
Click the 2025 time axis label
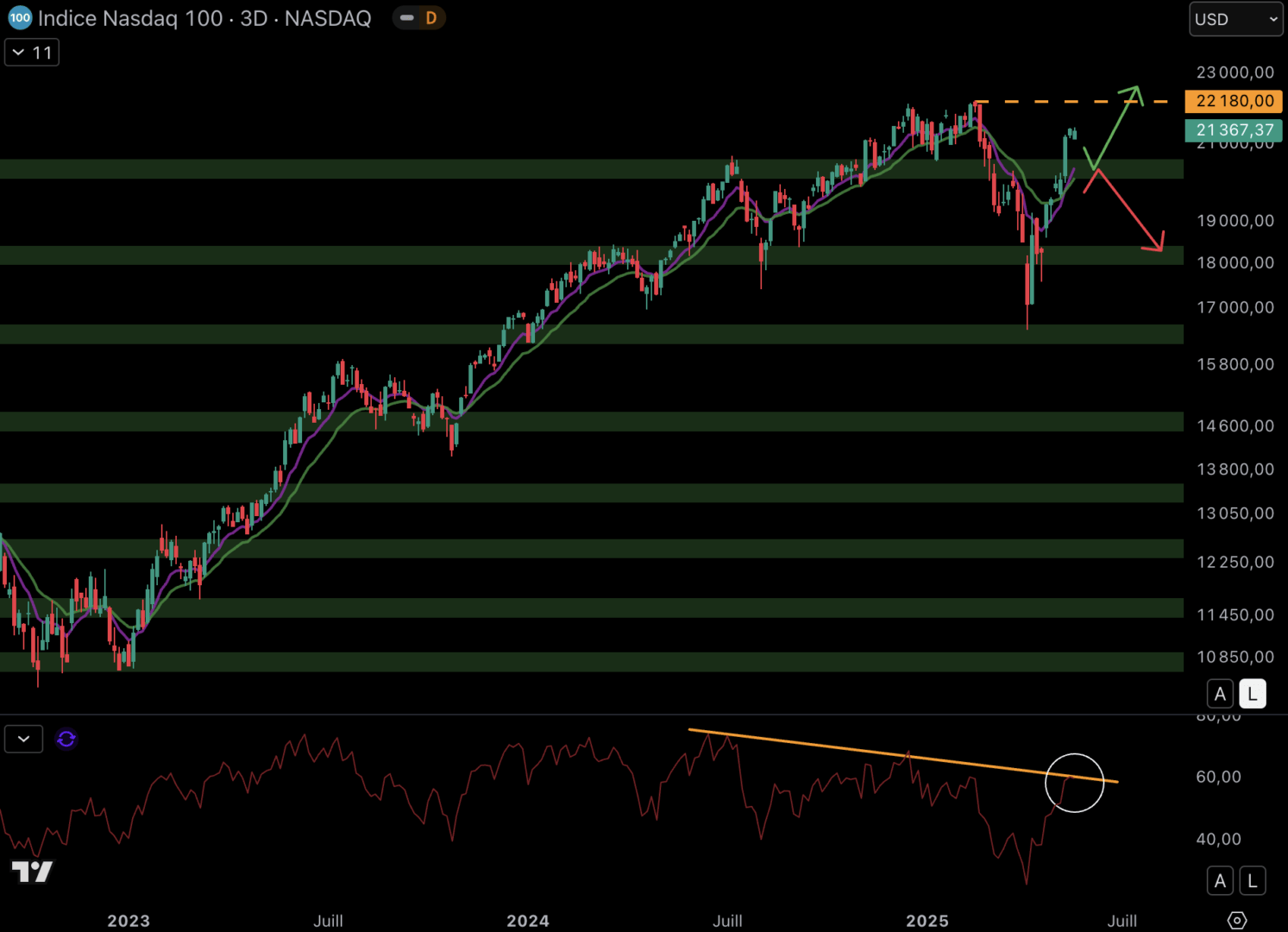[x=927, y=921]
